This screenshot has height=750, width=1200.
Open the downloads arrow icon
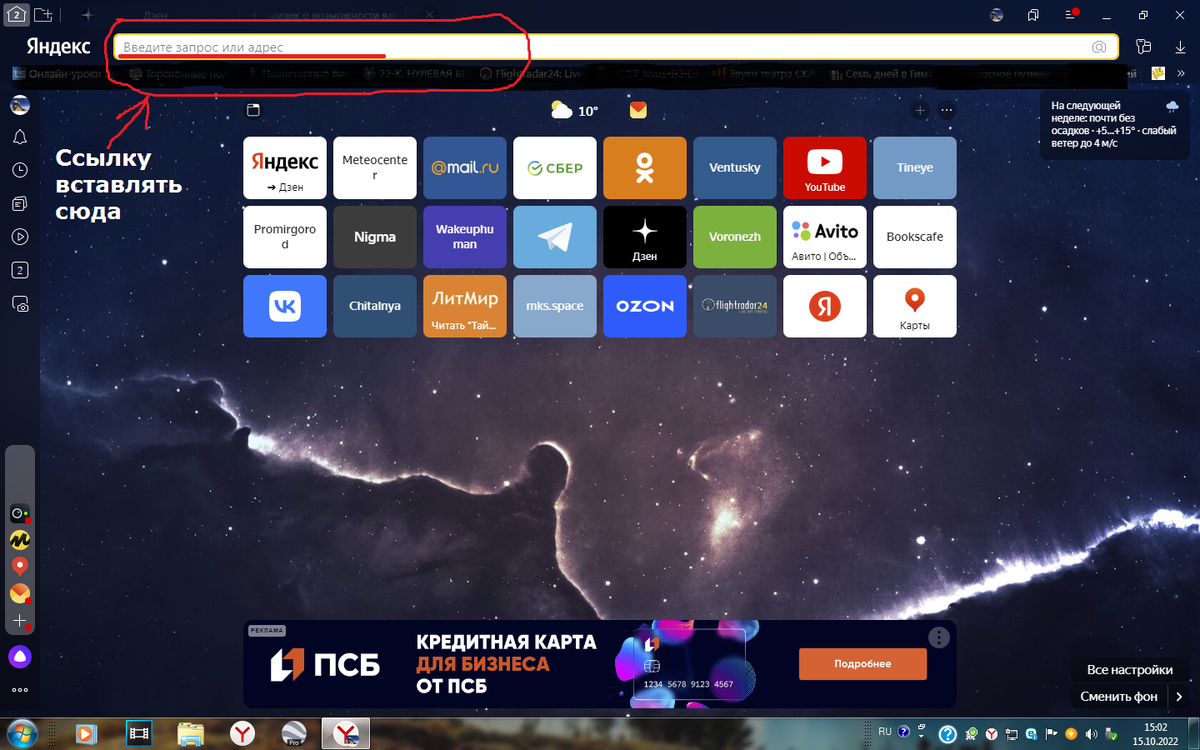pos(1180,47)
